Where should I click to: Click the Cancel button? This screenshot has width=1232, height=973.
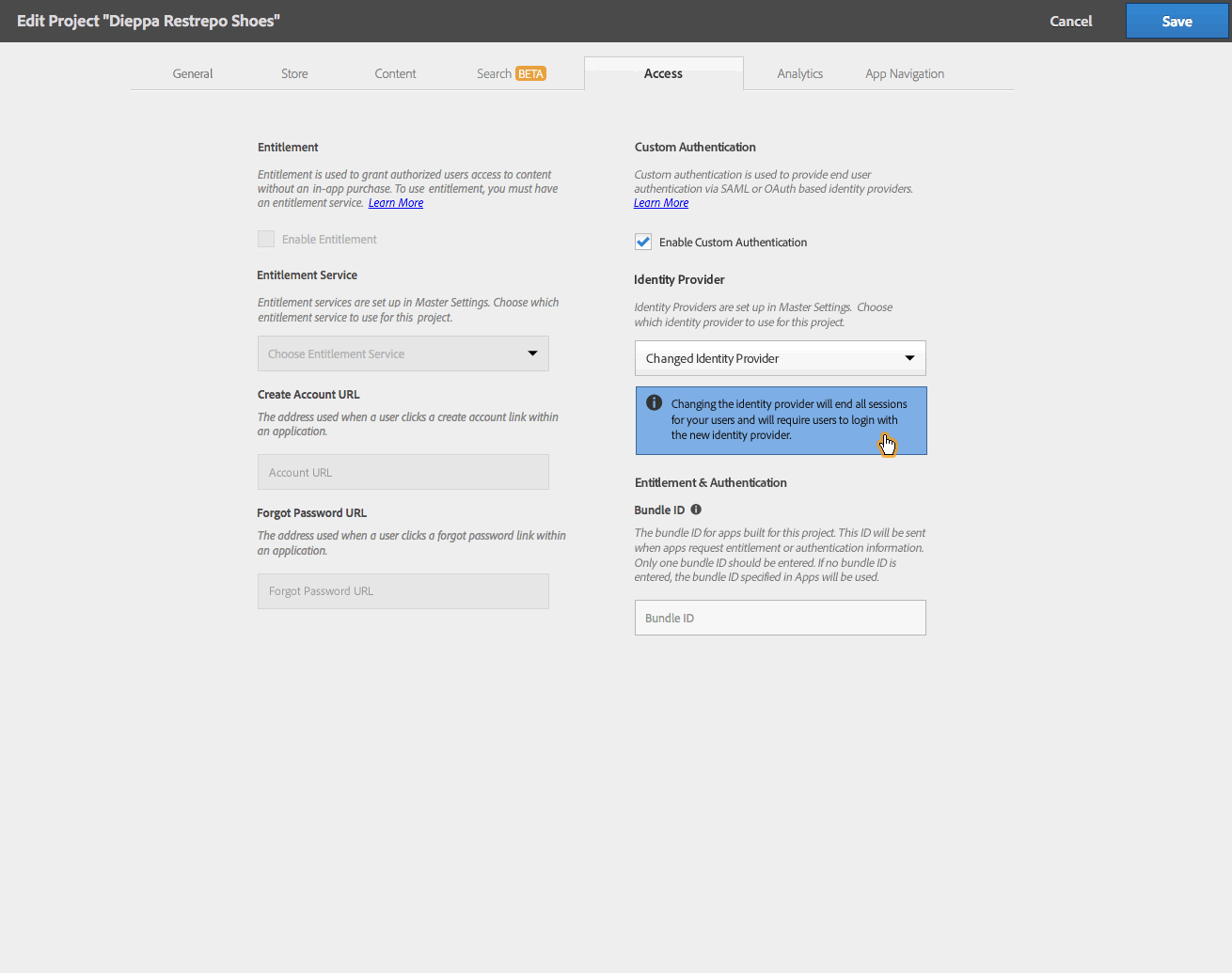coord(1071,21)
